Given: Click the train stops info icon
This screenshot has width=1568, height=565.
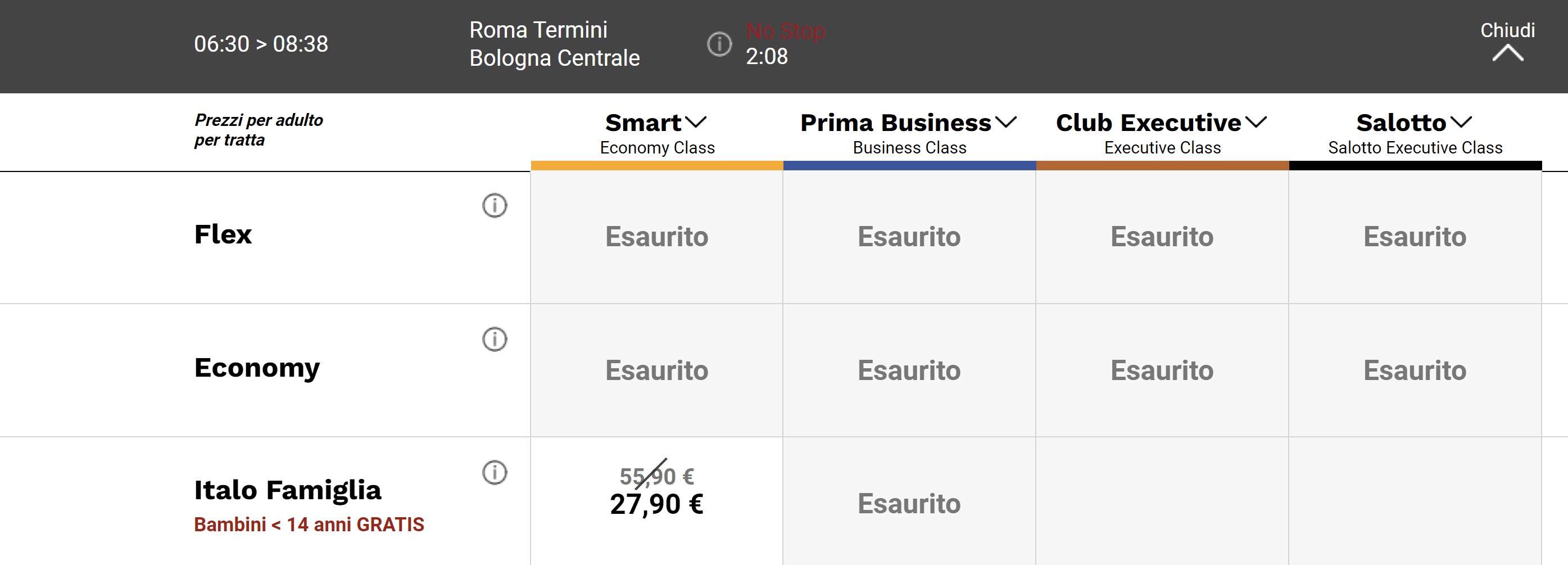Looking at the screenshot, I should [x=719, y=44].
